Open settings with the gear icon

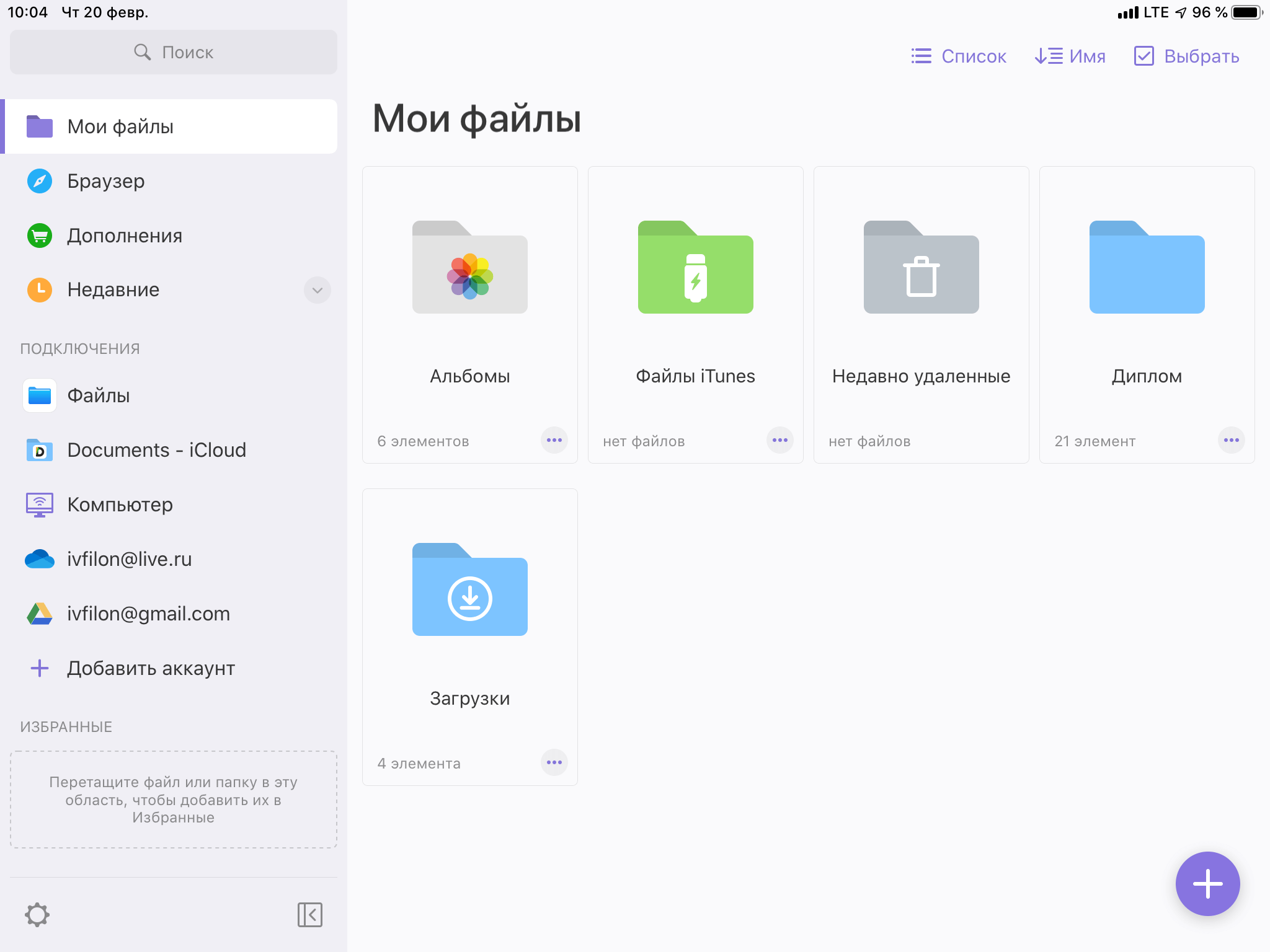[37, 915]
